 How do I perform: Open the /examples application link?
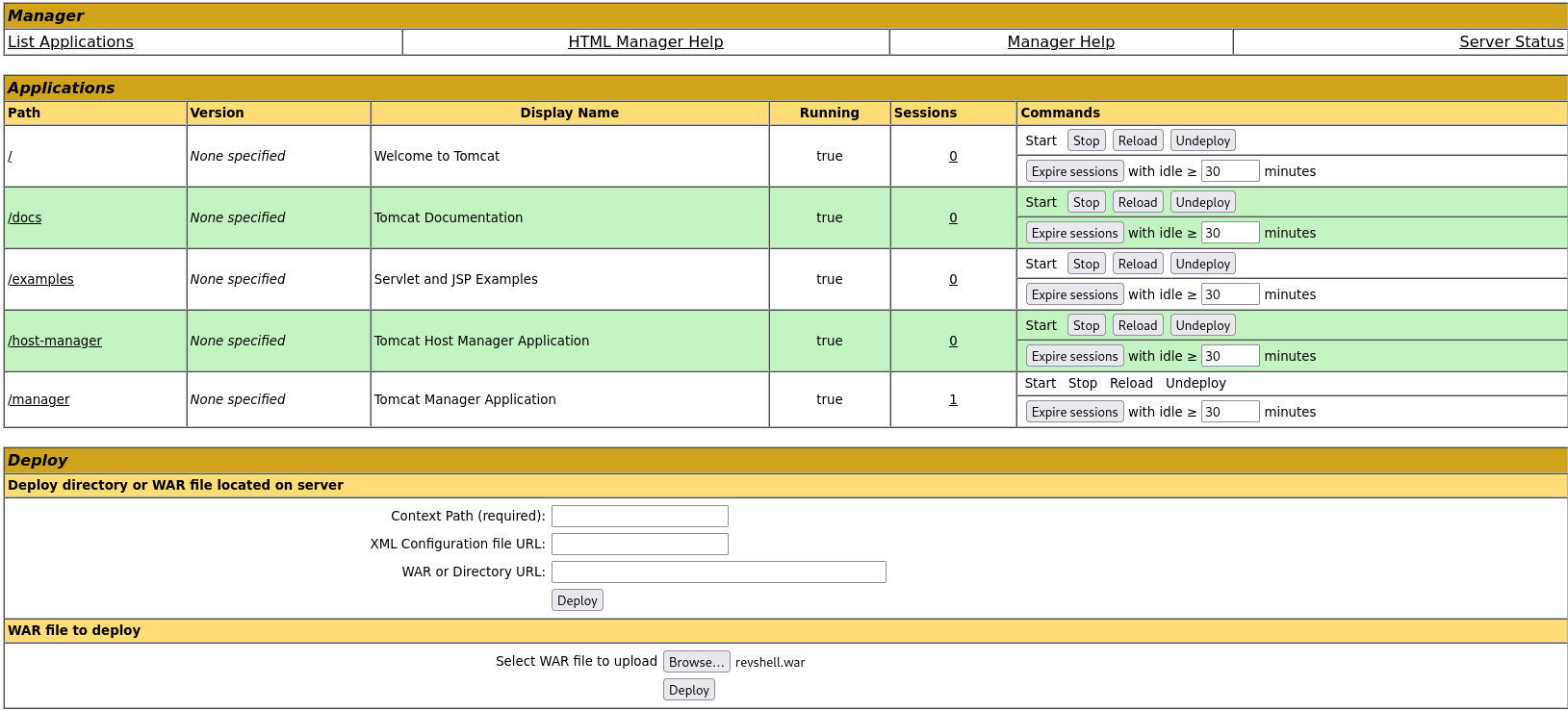click(x=40, y=279)
